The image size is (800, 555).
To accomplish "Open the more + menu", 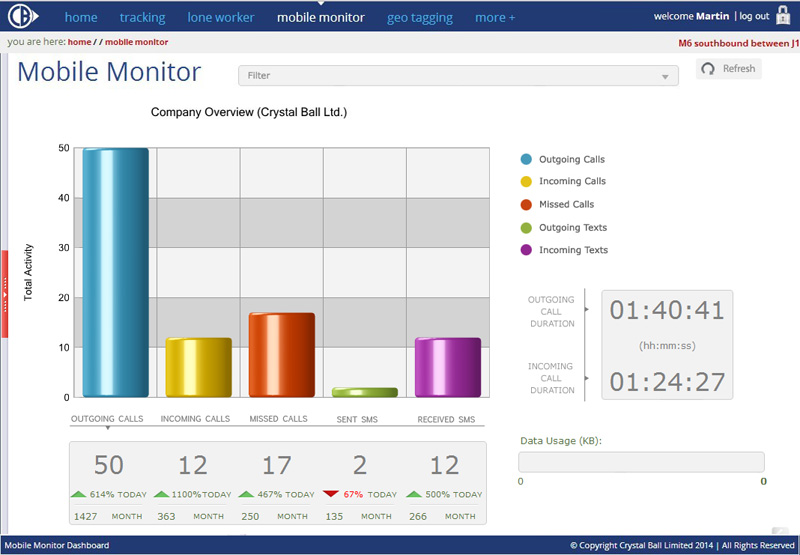I will [495, 17].
